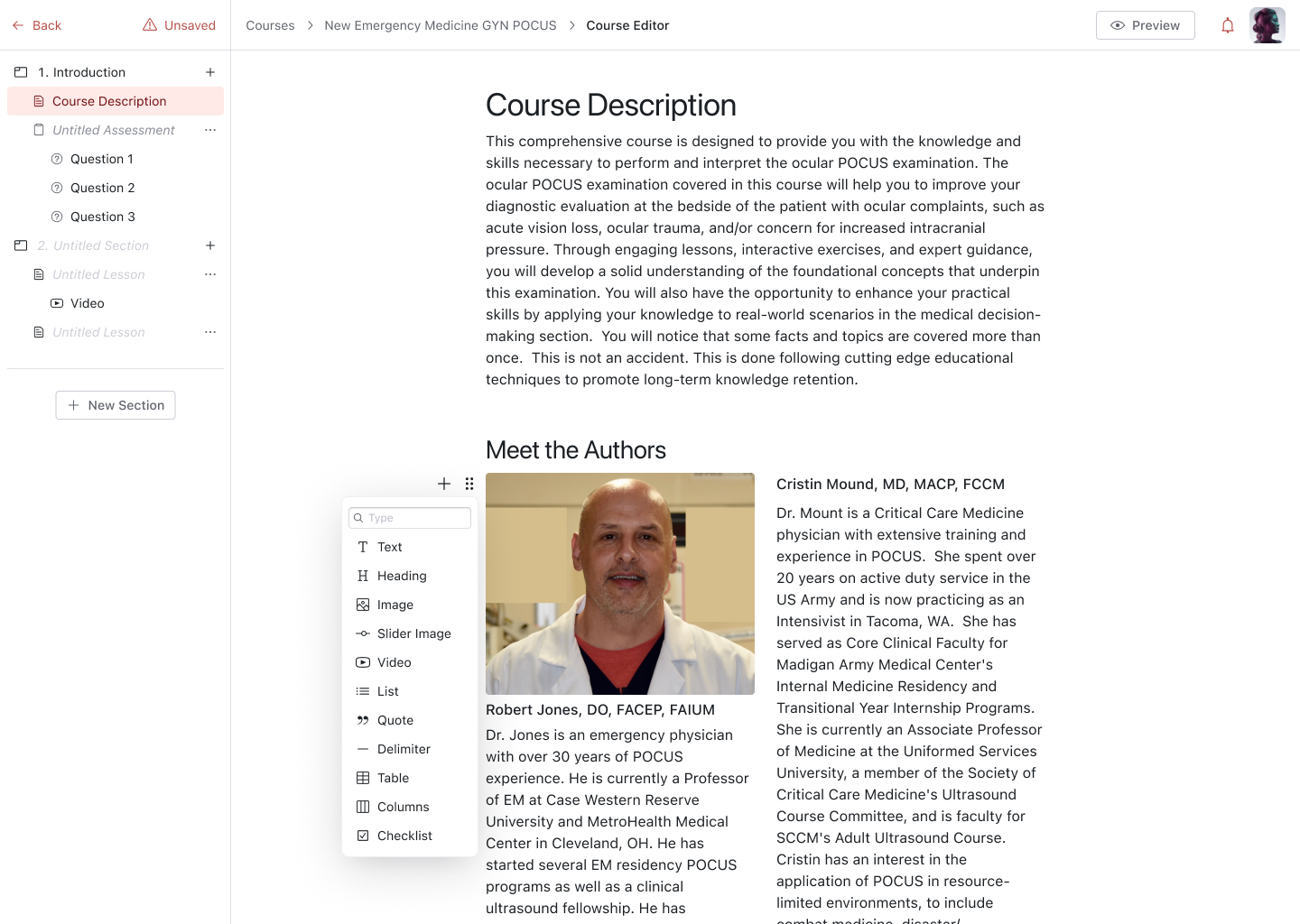
Task: Insert a Text block
Action: (410, 547)
